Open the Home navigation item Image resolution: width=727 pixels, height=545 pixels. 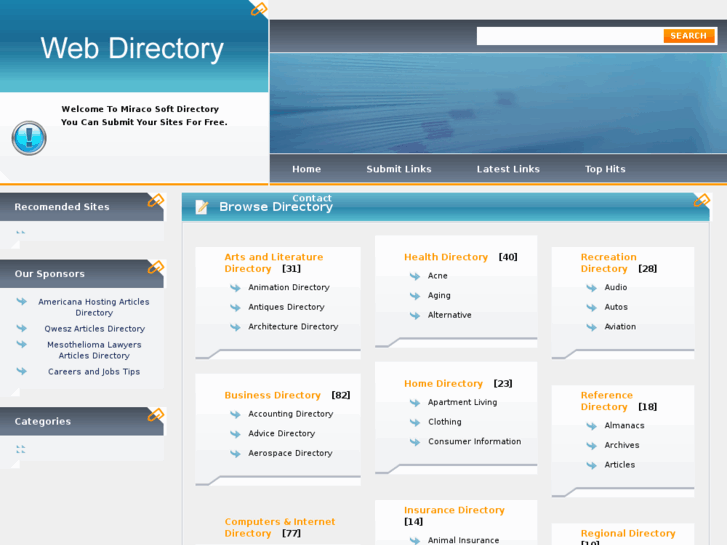[306, 169]
